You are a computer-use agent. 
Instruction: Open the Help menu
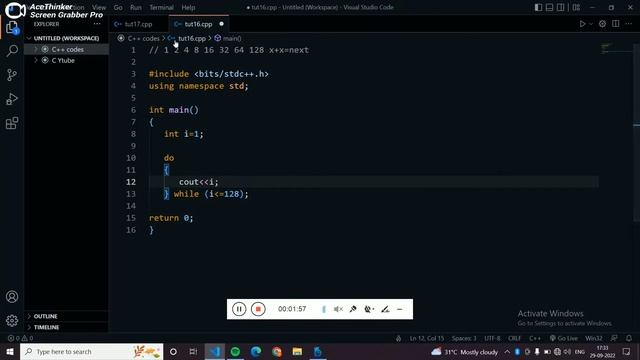[x=188, y=7]
